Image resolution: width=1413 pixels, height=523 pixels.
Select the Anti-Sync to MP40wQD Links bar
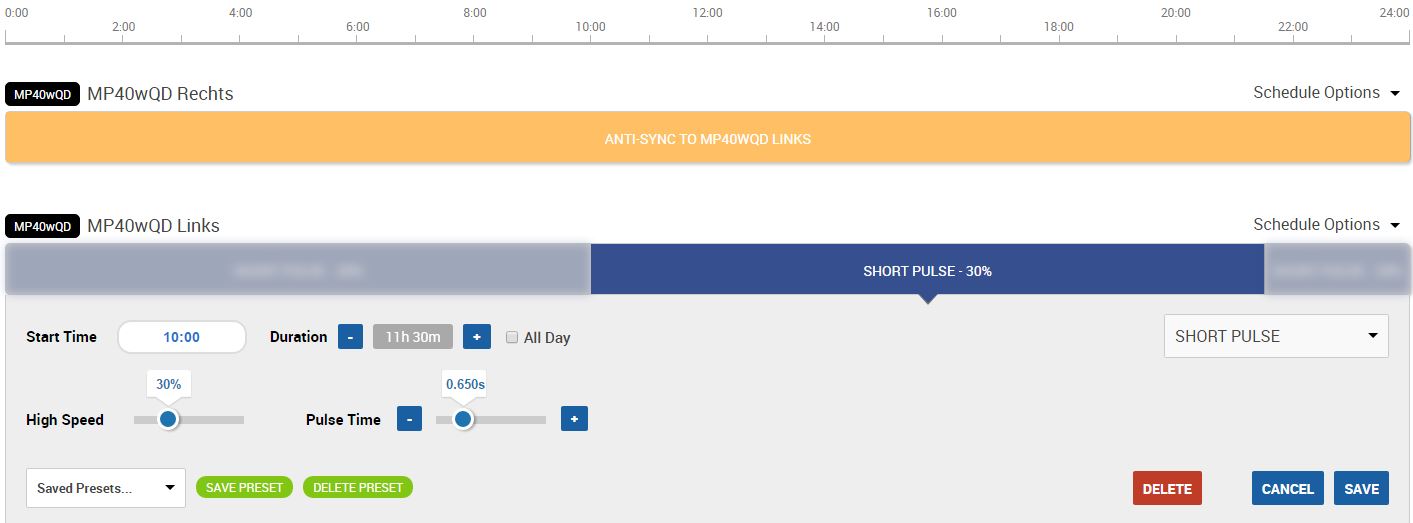[x=707, y=139]
